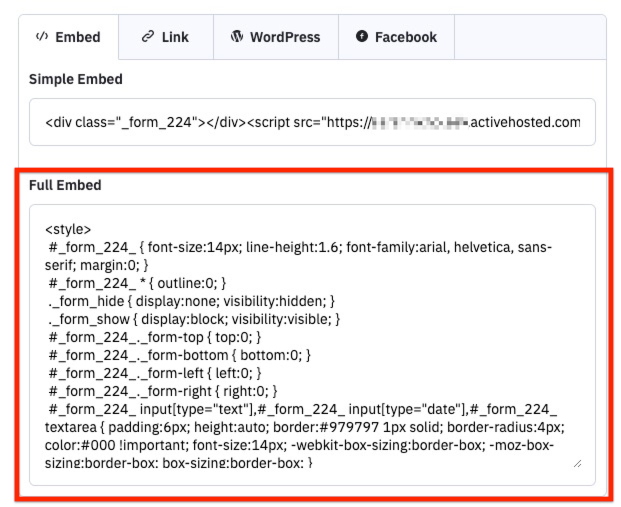621x507 pixels.
Task: Open the Link tab
Action: click(x=165, y=37)
